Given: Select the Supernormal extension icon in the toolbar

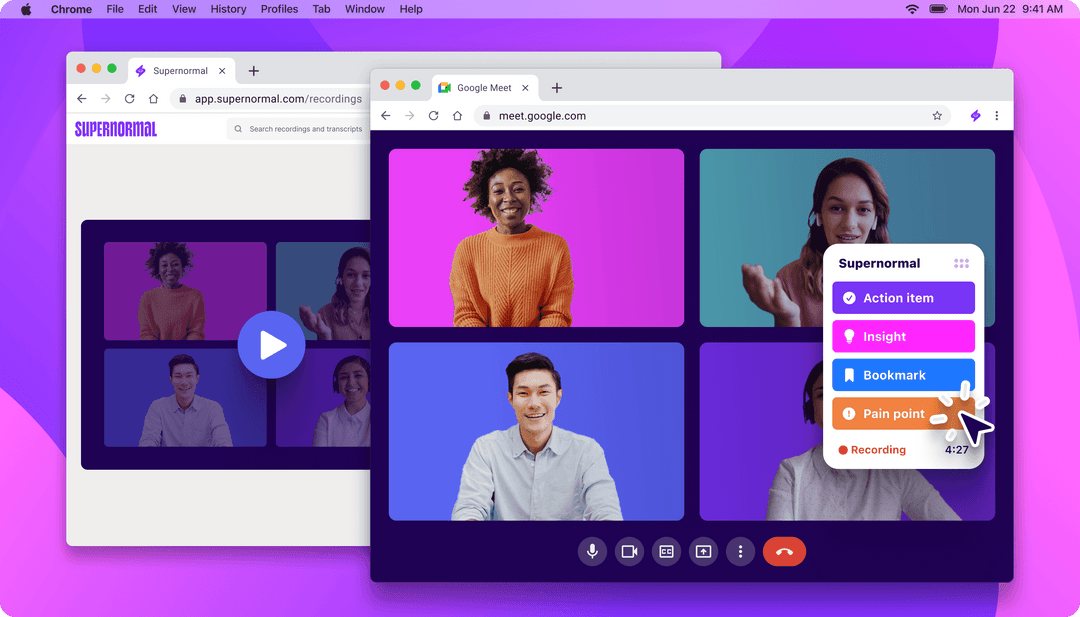Looking at the screenshot, I should pyautogui.click(x=975, y=116).
